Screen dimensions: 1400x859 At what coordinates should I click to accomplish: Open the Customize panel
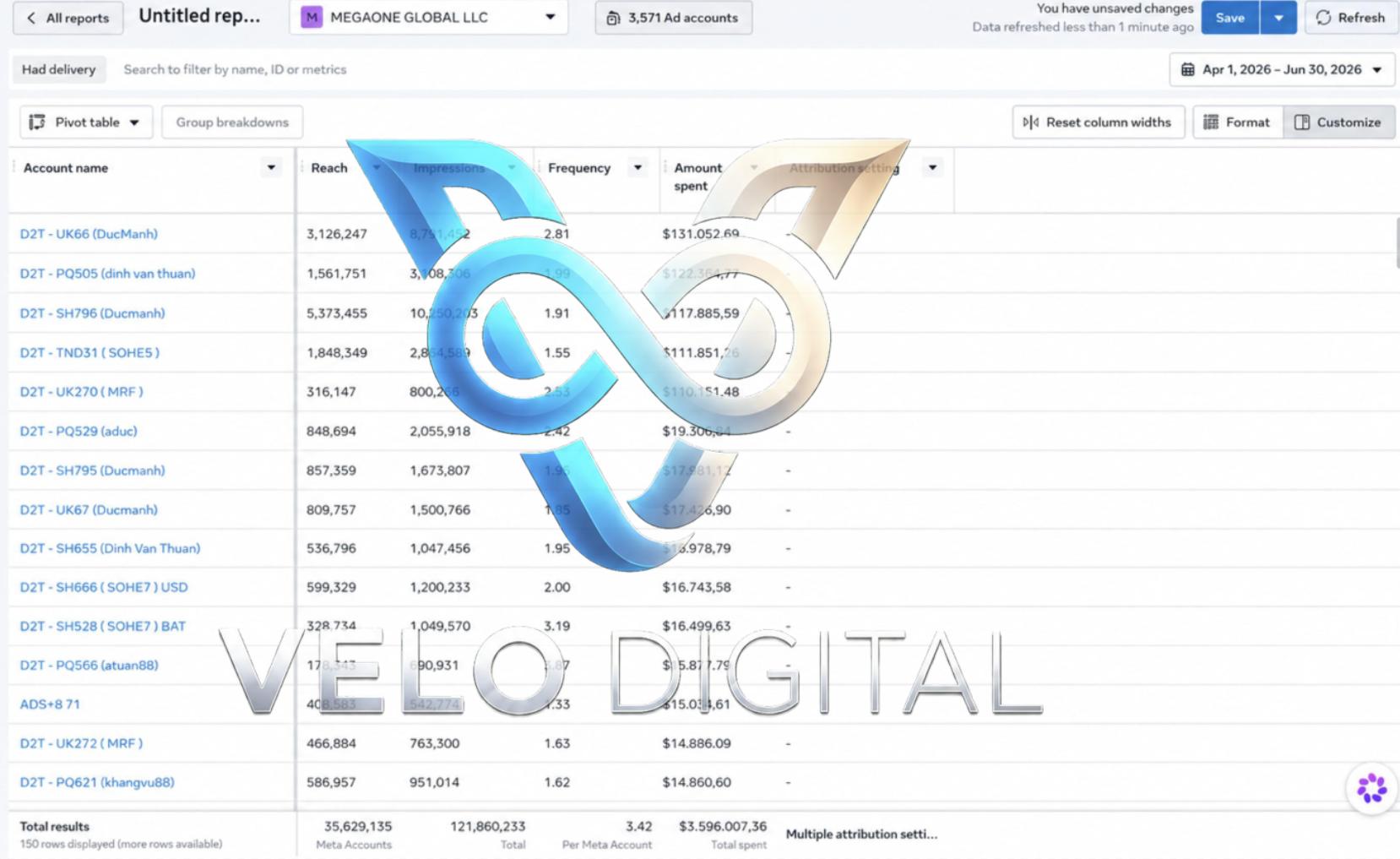click(1338, 122)
